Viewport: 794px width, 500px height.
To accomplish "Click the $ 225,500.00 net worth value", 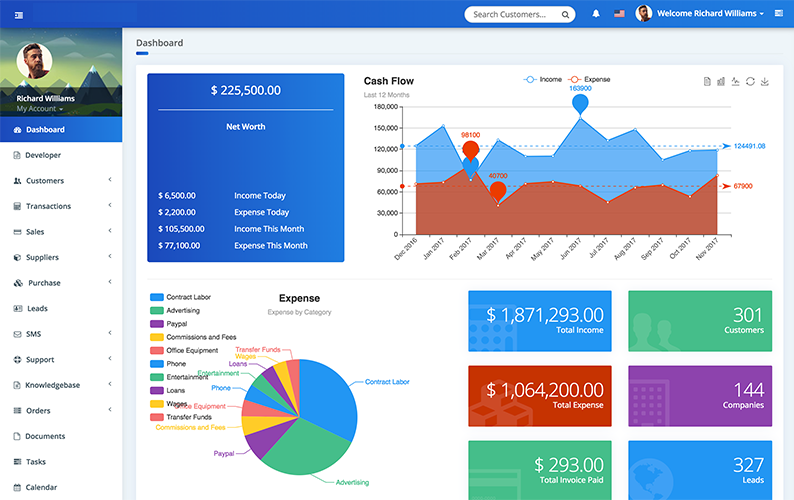I will [246, 90].
